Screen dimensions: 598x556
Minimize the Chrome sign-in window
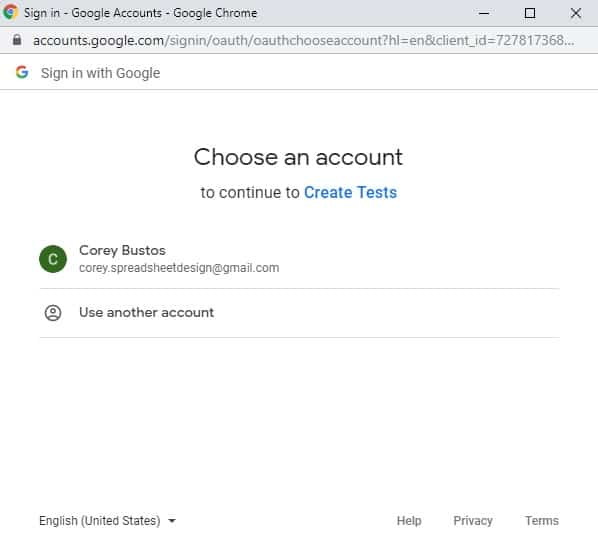pyautogui.click(x=484, y=13)
